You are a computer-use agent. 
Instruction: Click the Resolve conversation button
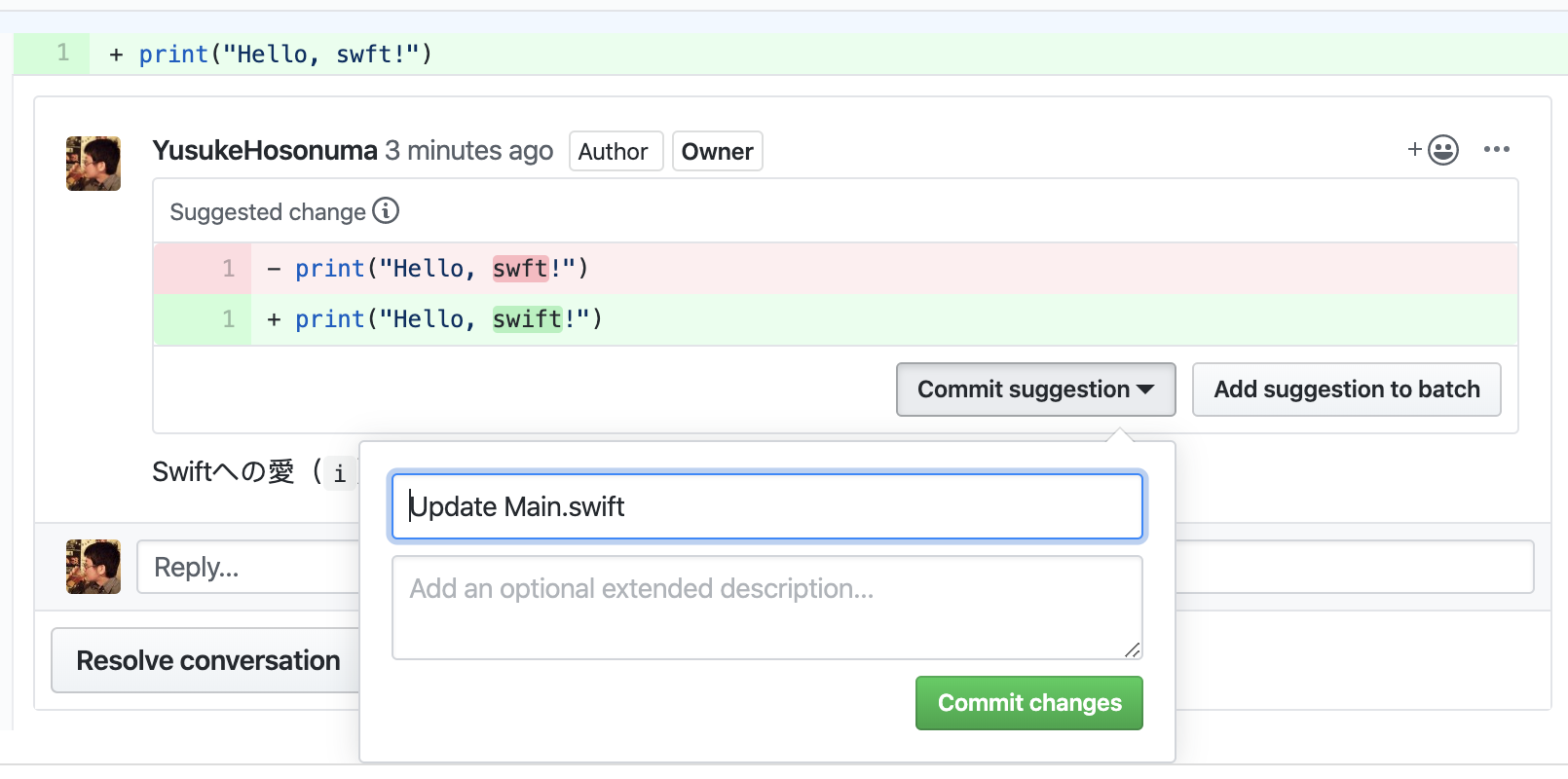(208, 660)
